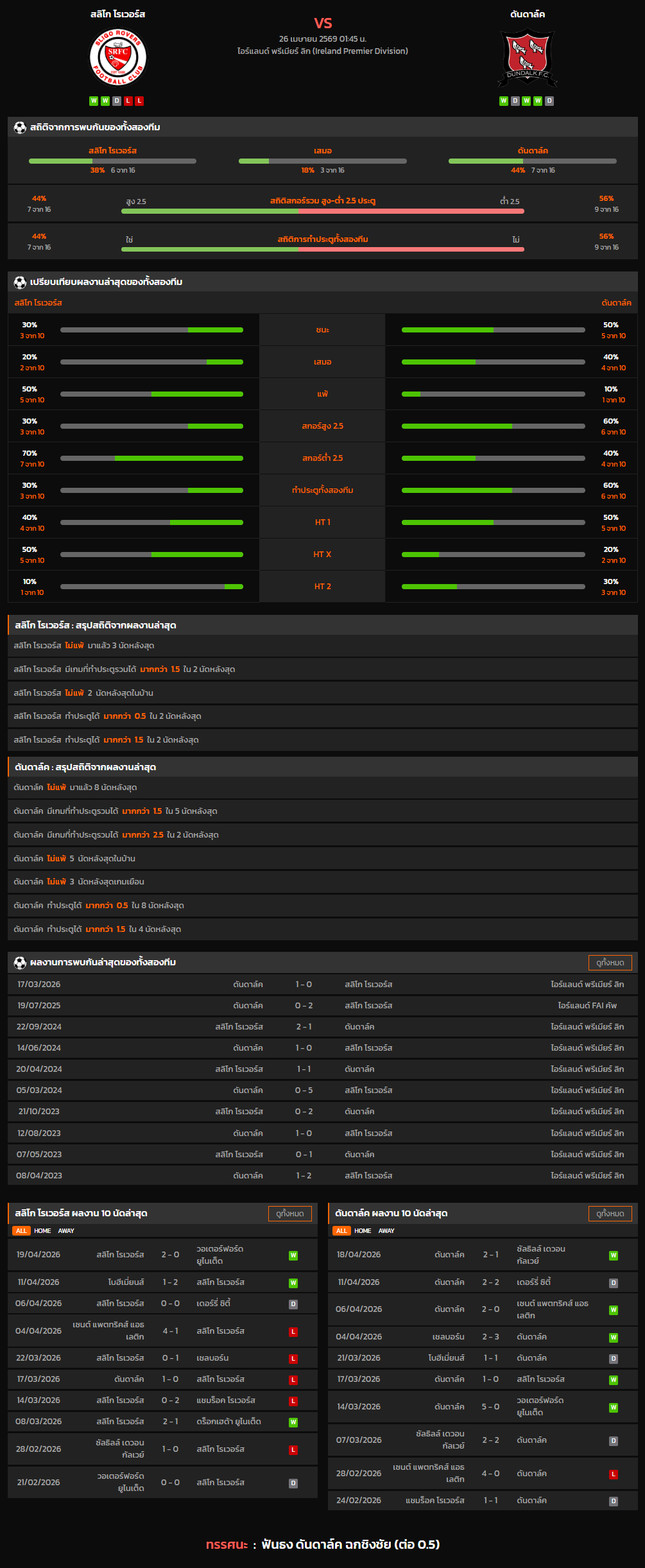The height and width of the screenshot is (1568, 645).
Task: Select the HOME filter in Dundalk last 10 matches
Action: coord(363,1231)
